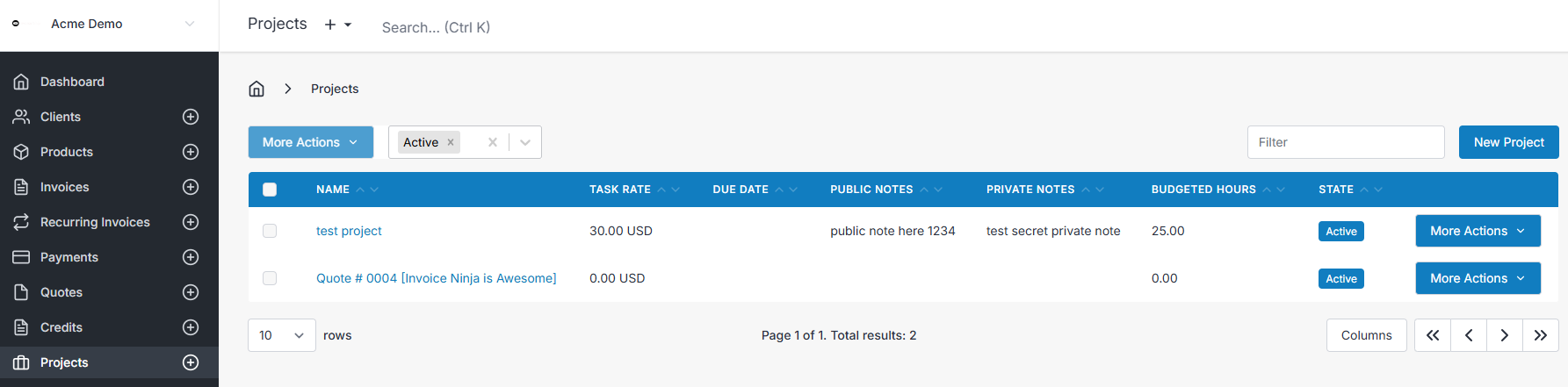This screenshot has height=387, width=1568.
Task: Open More Actions for test project row
Action: (x=1478, y=231)
